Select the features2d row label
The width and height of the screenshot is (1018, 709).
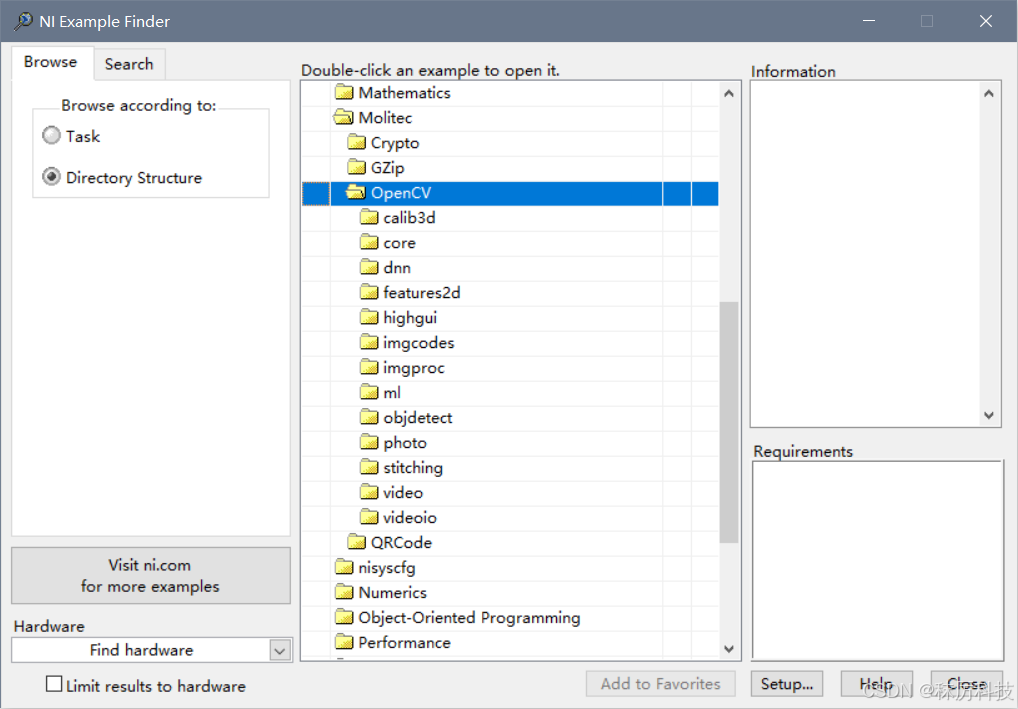tap(421, 293)
